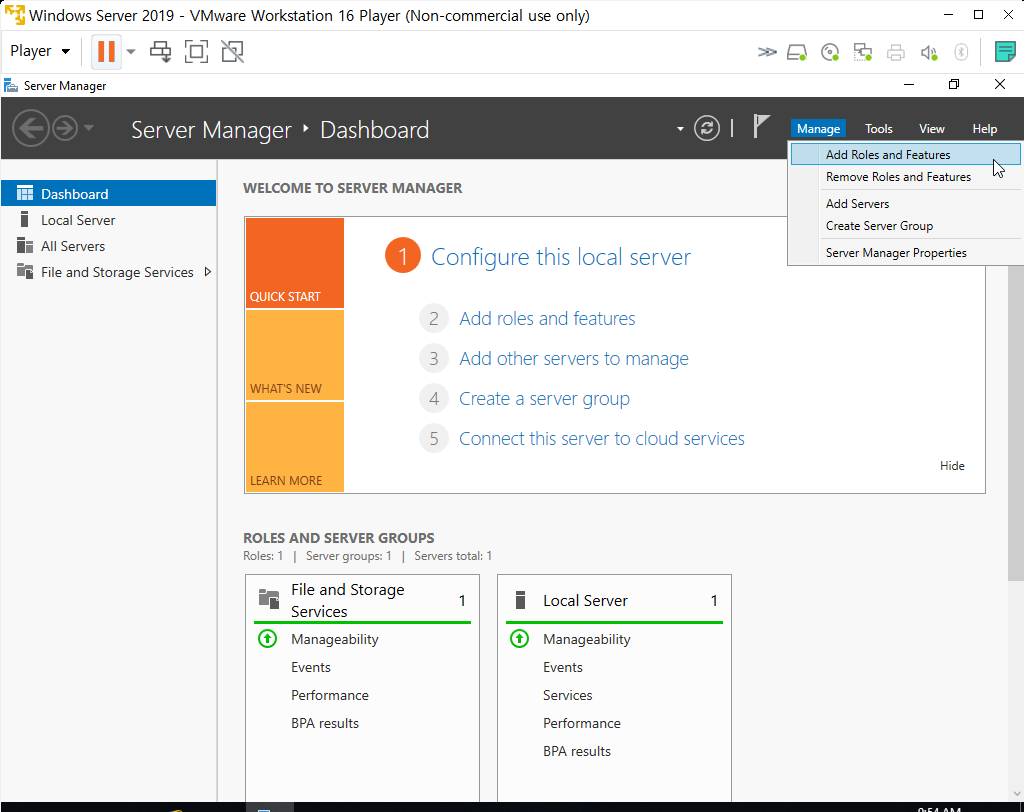Click the Send Ctrl+Alt+Del icon
The width and height of the screenshot is (1024, 812).
click(160, 52)
